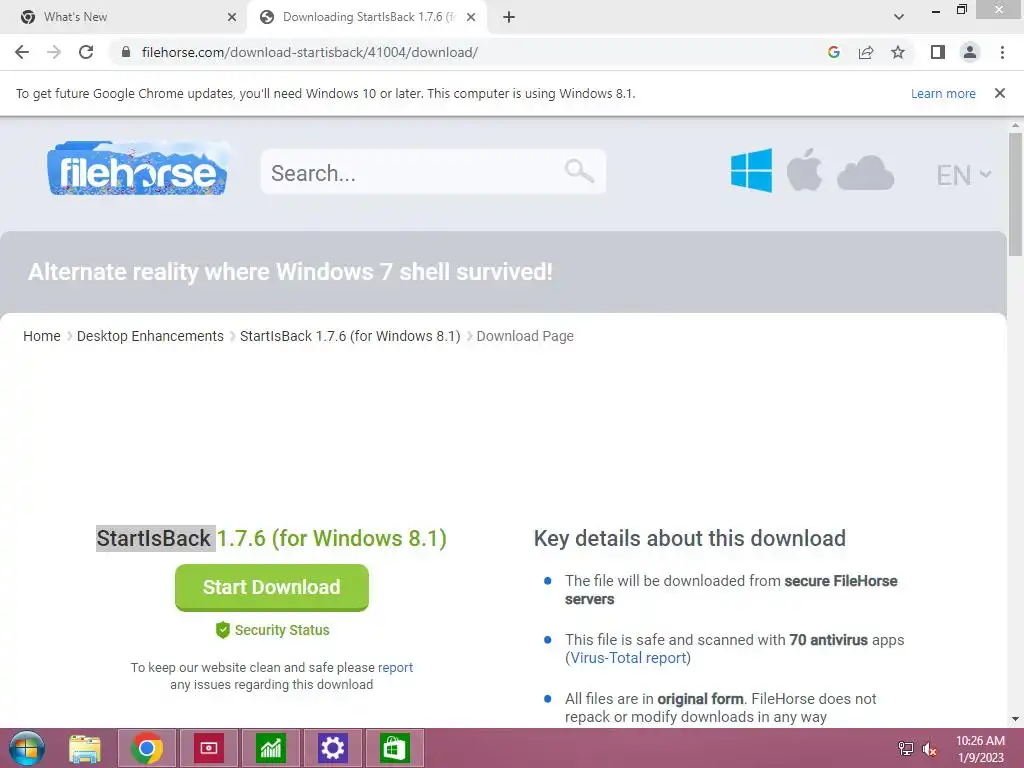
Task: Switch to Downloading StartIsBack tab
Action: pyautogui.click(x=367, y=18)
